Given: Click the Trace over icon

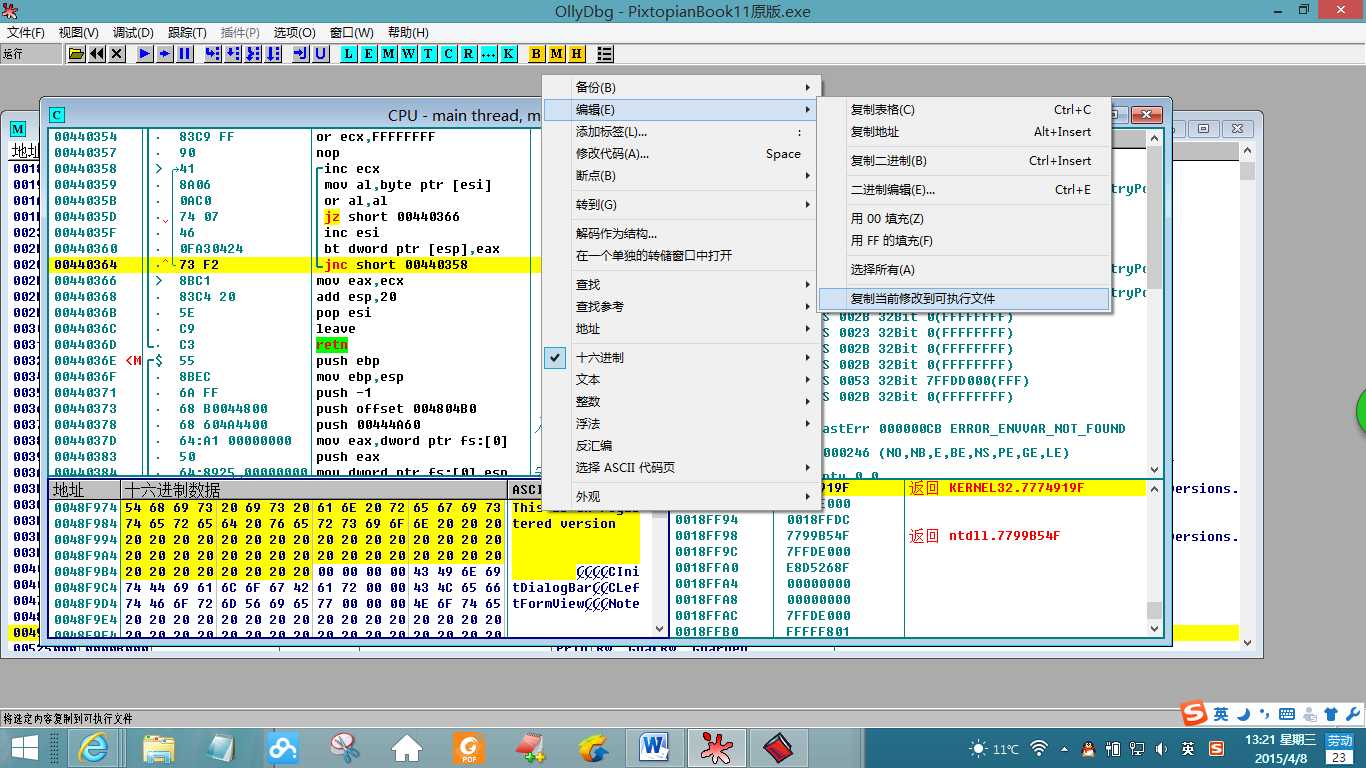Looking at the screenshot, I should (x=272, y=54).
